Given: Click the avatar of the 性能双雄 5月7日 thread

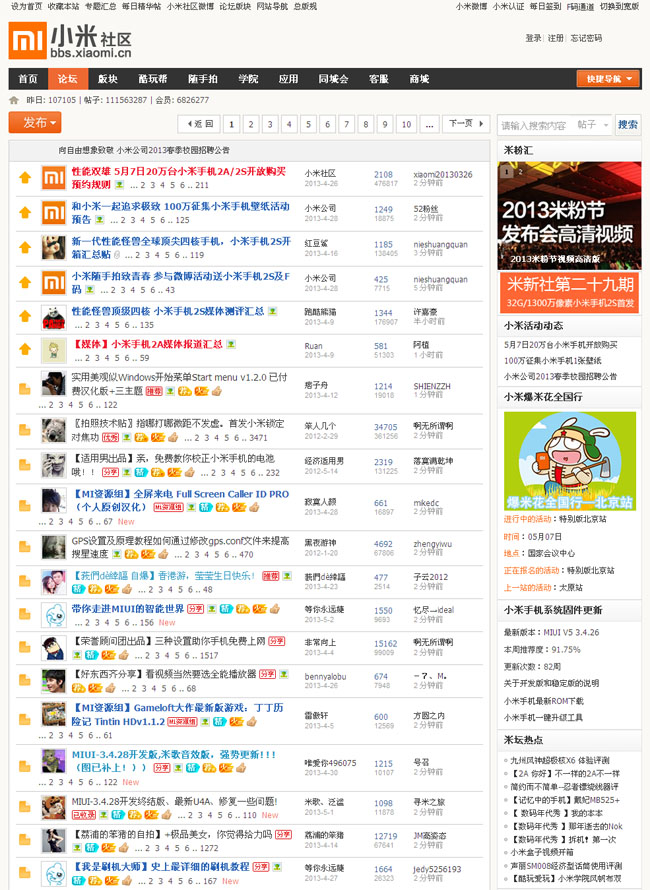Looking at the screenshot, I should [x=54, y=177].
